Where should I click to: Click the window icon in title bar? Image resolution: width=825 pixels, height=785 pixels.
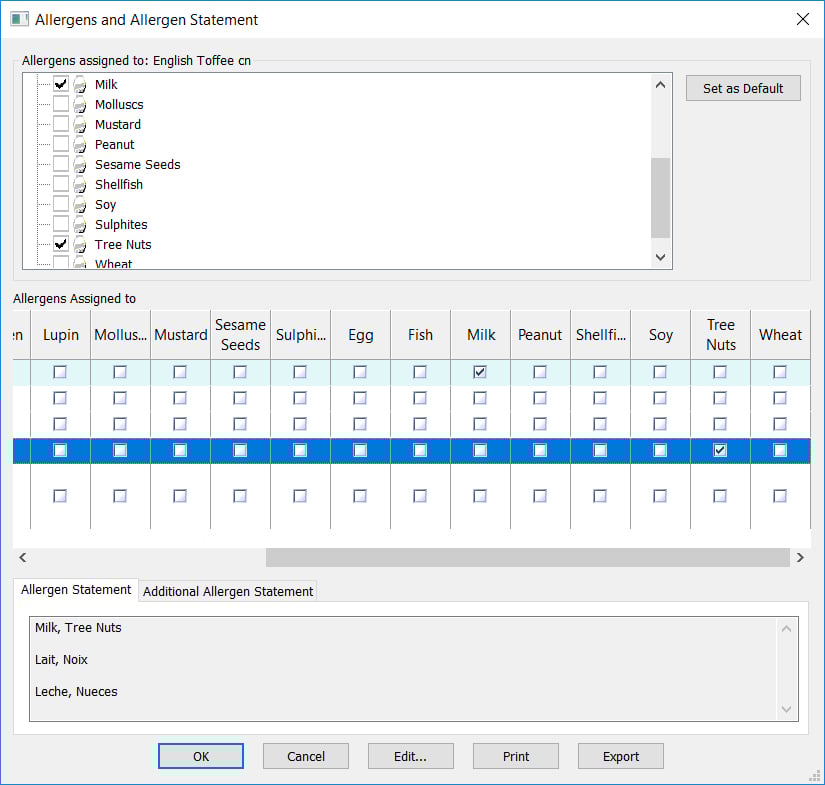18,19
